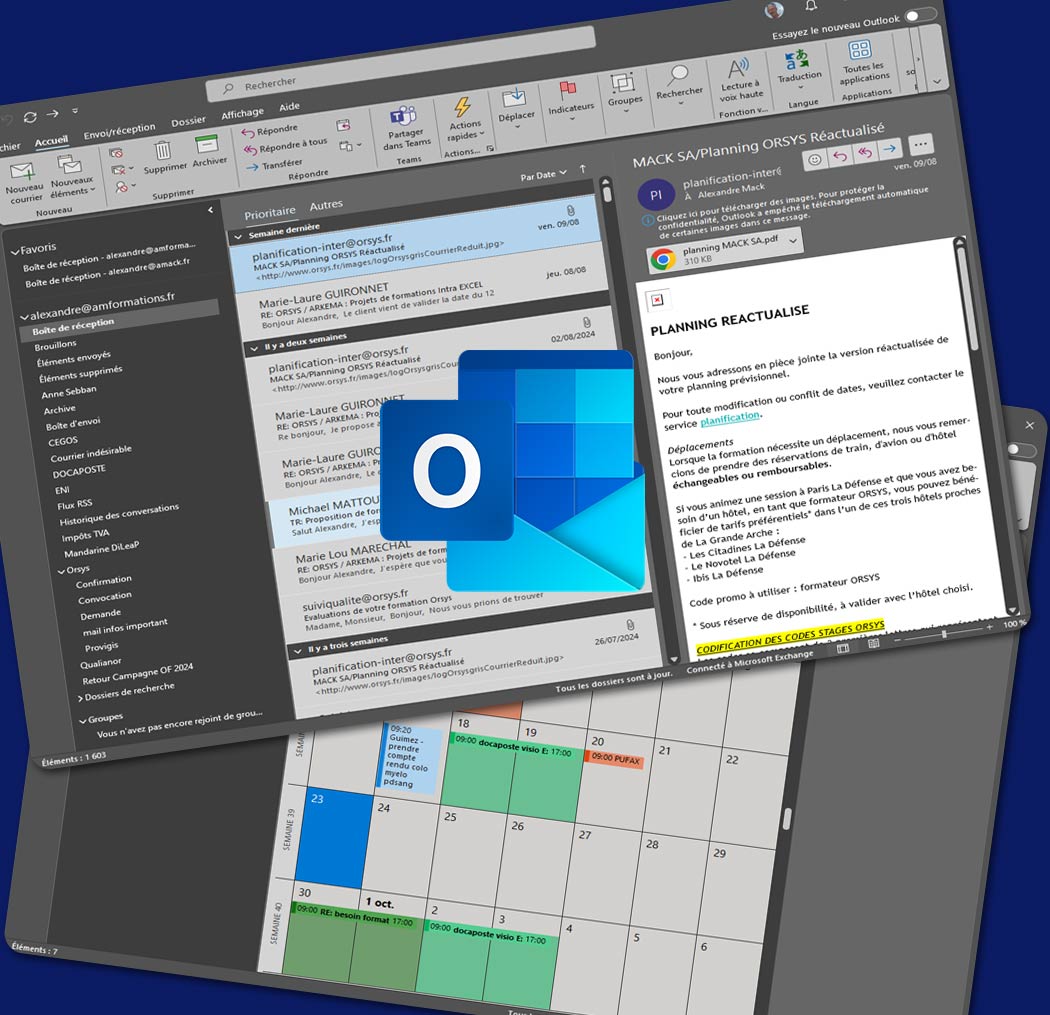This screenshot has width=1050, height=1015.
Task: Open the Envoi/réception tab
Action: [x=119, y=131]
